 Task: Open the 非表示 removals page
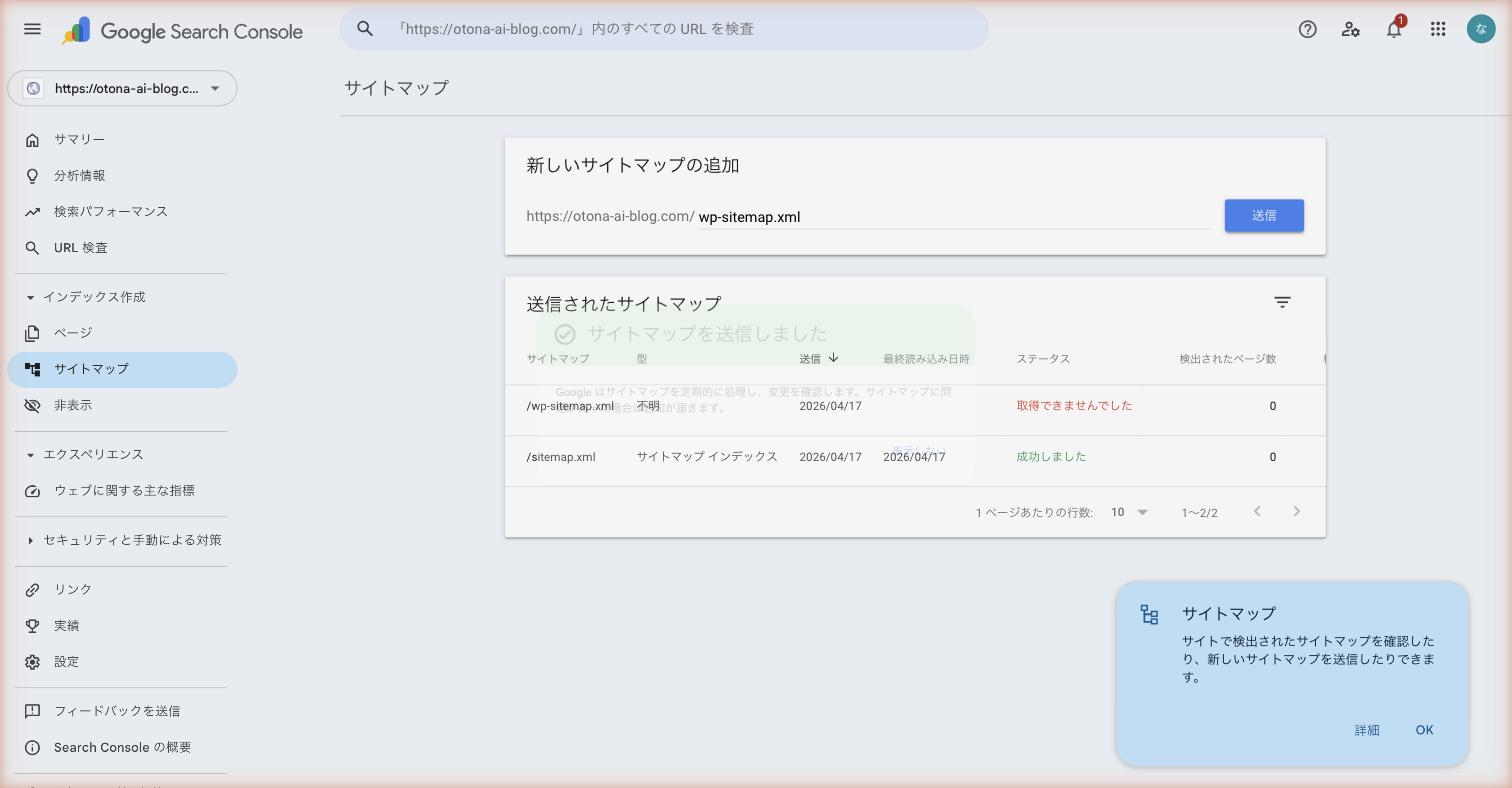(x=122, y=405)
